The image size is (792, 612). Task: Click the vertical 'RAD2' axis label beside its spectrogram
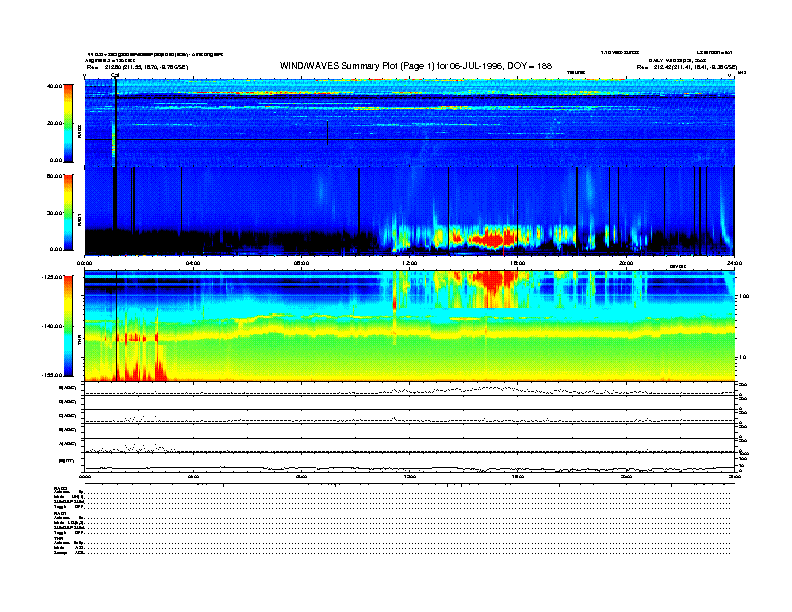pyautogui.click(x=80, y=131)
